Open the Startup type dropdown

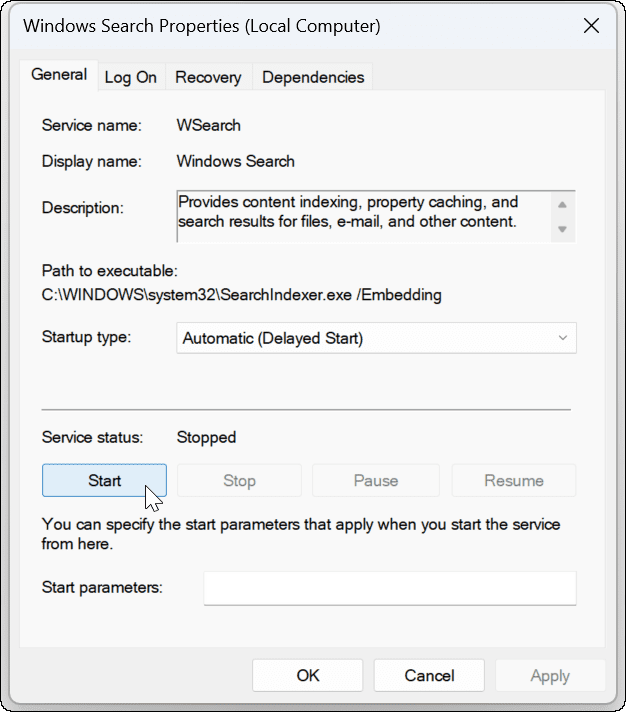376,338
